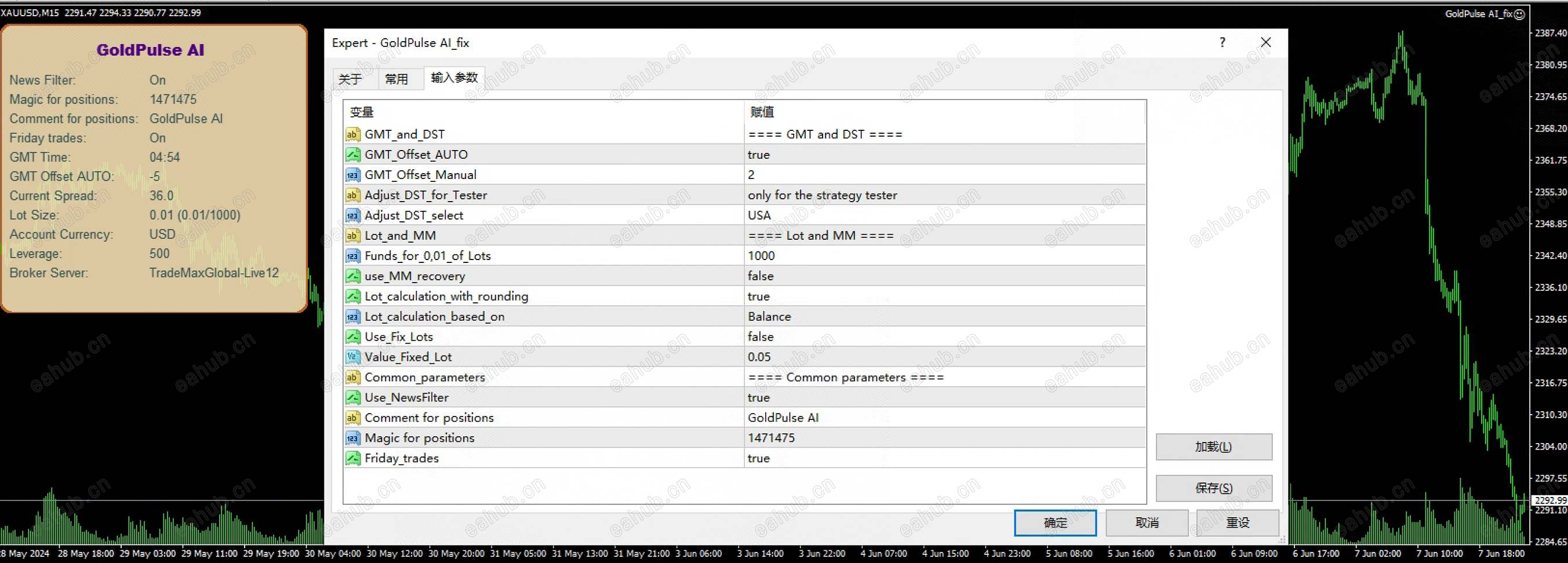Click the current price label 2292.99
Image resolution: width=1568 pixels, height=563 pixels.
(x=1549, y=500)
